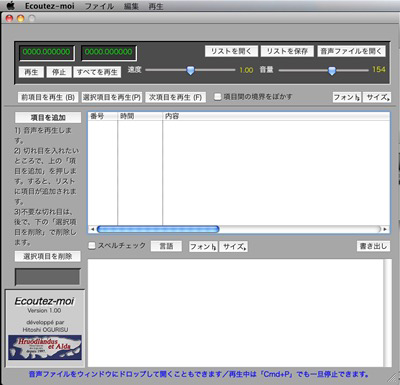Stop playback with the 停止 button
This screenshot has height=385, width=400.
pyautogui.click(x=59, y=72)
